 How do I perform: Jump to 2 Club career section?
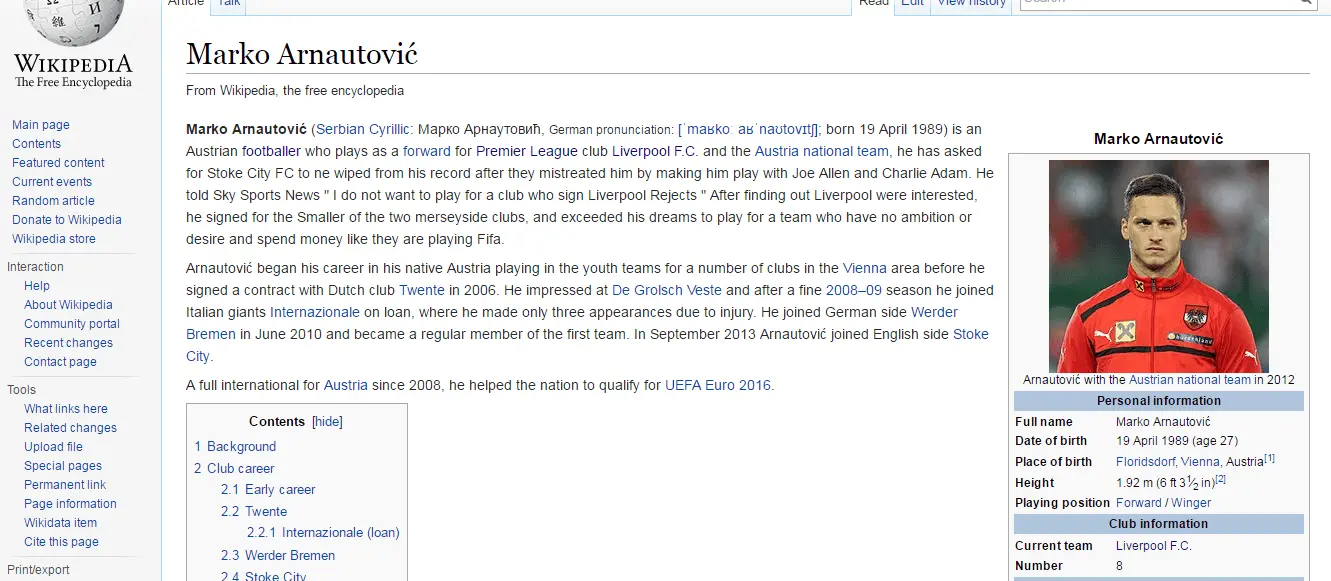(x=234, y=468)
